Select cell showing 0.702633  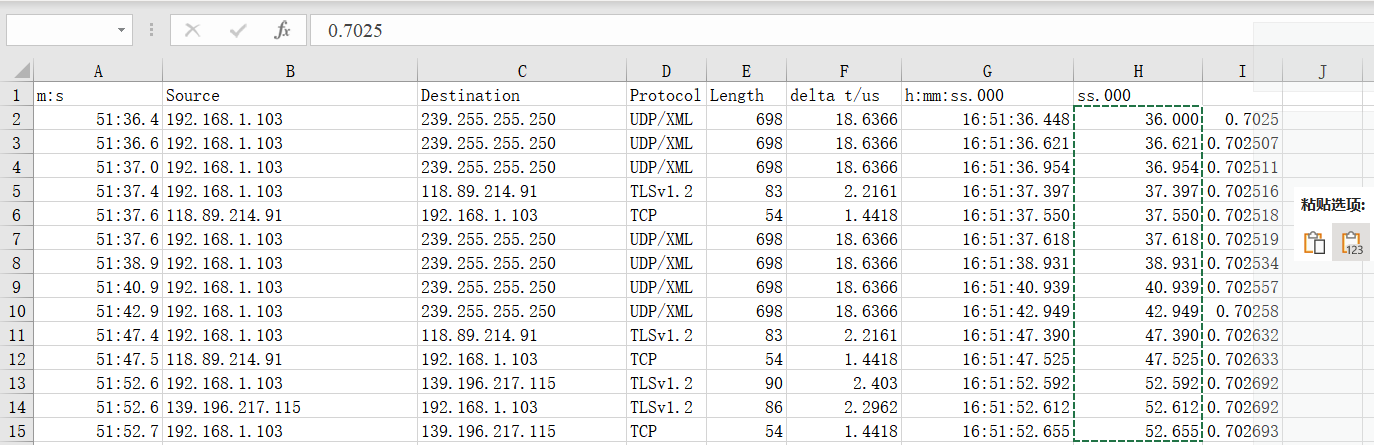pos(1242,359)
